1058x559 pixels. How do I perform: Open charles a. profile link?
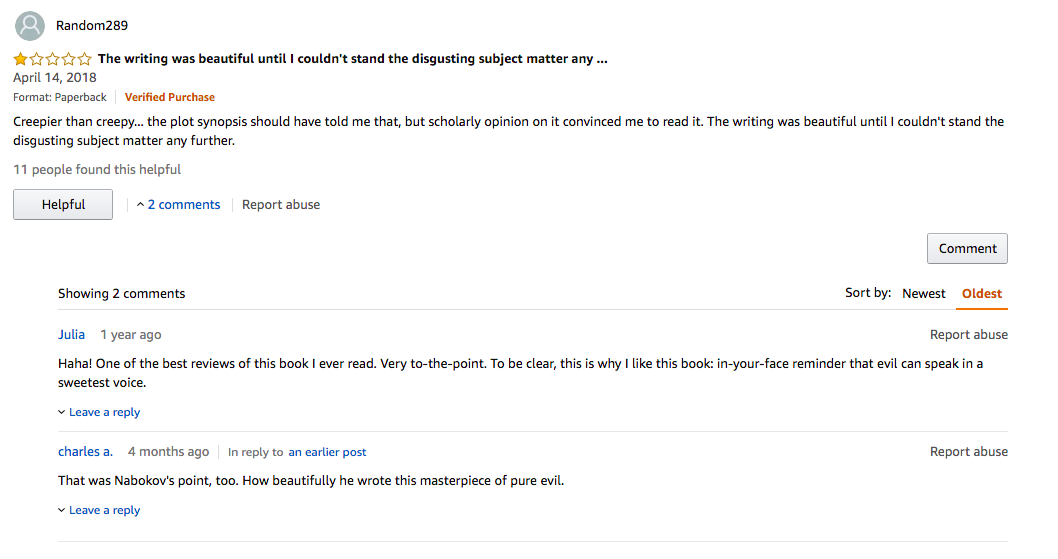pos(85,452)
